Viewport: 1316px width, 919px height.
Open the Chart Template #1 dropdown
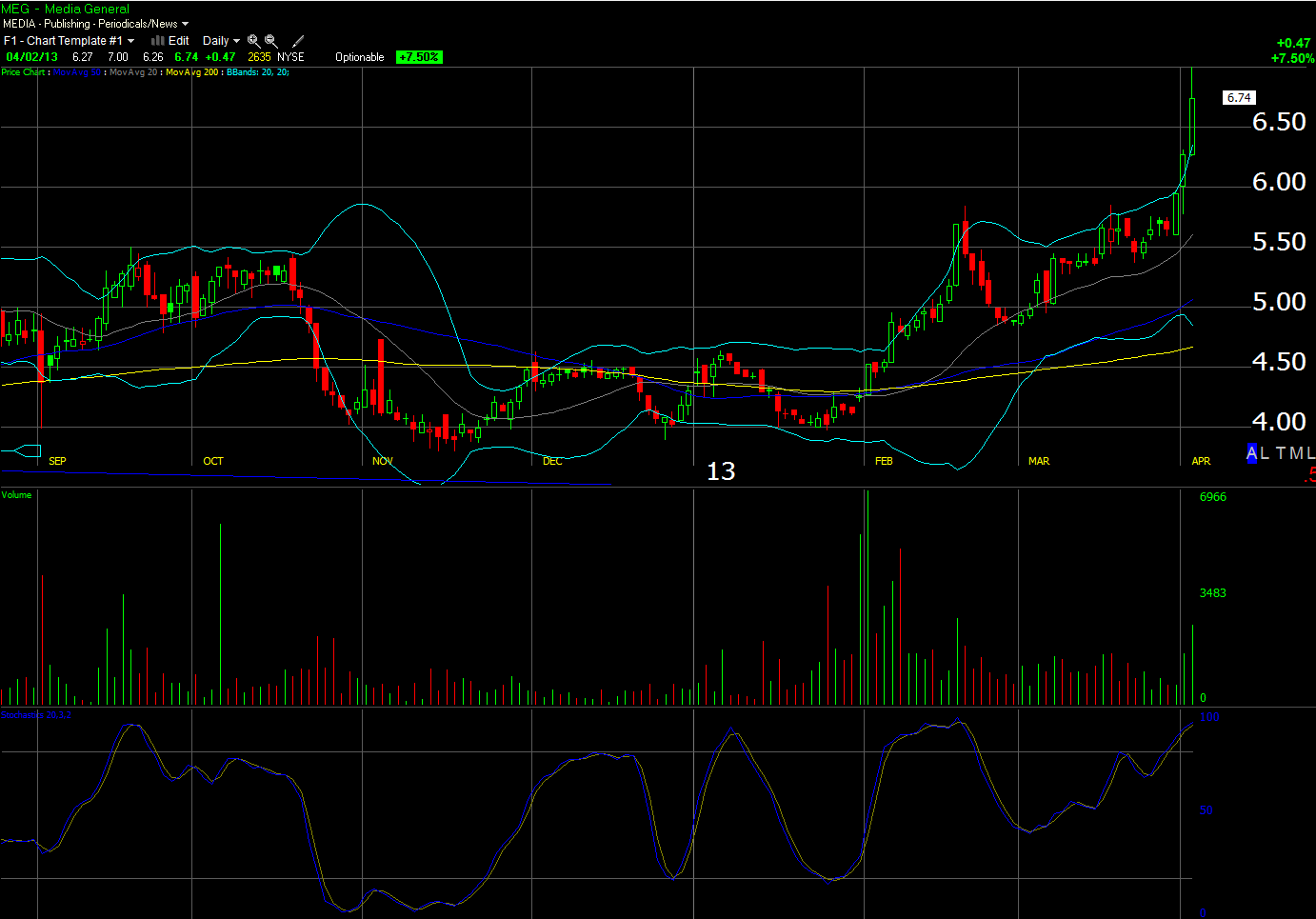pyautogui.click(x=130, y=41)
